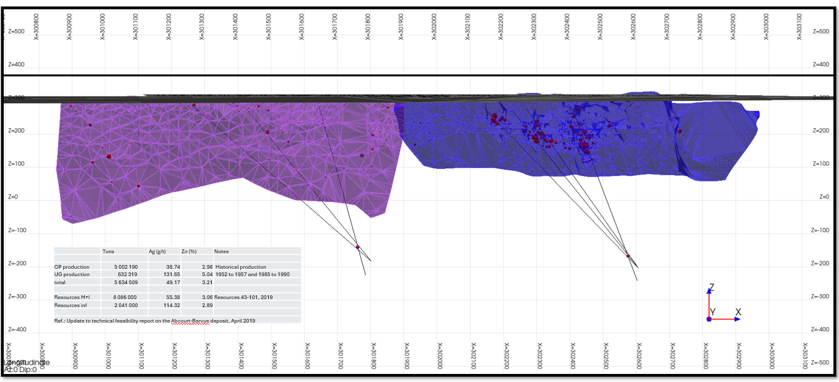Select the 'Resources M+I' row label
This screenshot has width=839, height=382.
click(x=72, y=297)
